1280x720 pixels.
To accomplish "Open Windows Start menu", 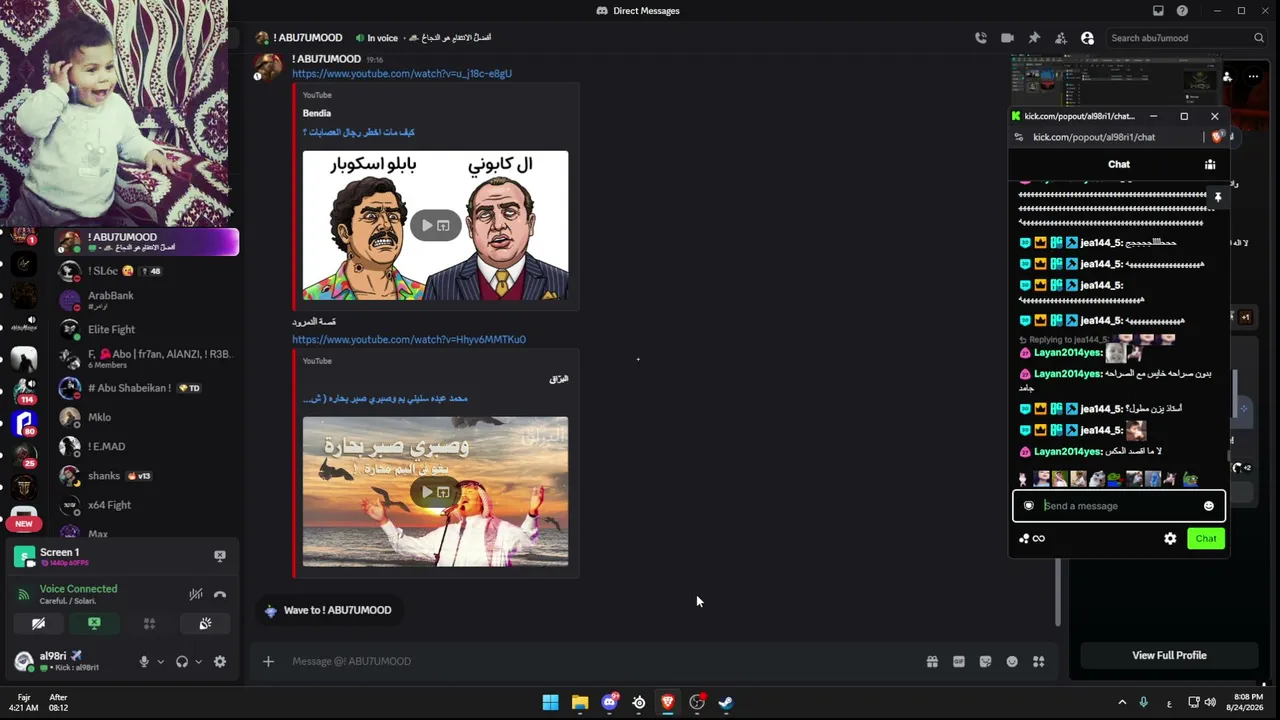I will pos(550,702).
